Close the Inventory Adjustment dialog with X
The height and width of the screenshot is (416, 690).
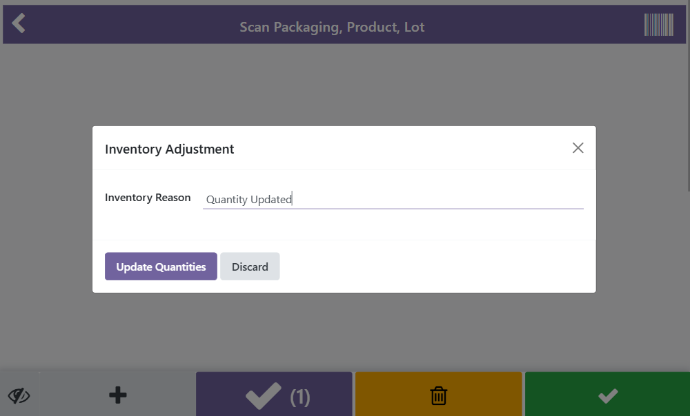tap(577, 148)
